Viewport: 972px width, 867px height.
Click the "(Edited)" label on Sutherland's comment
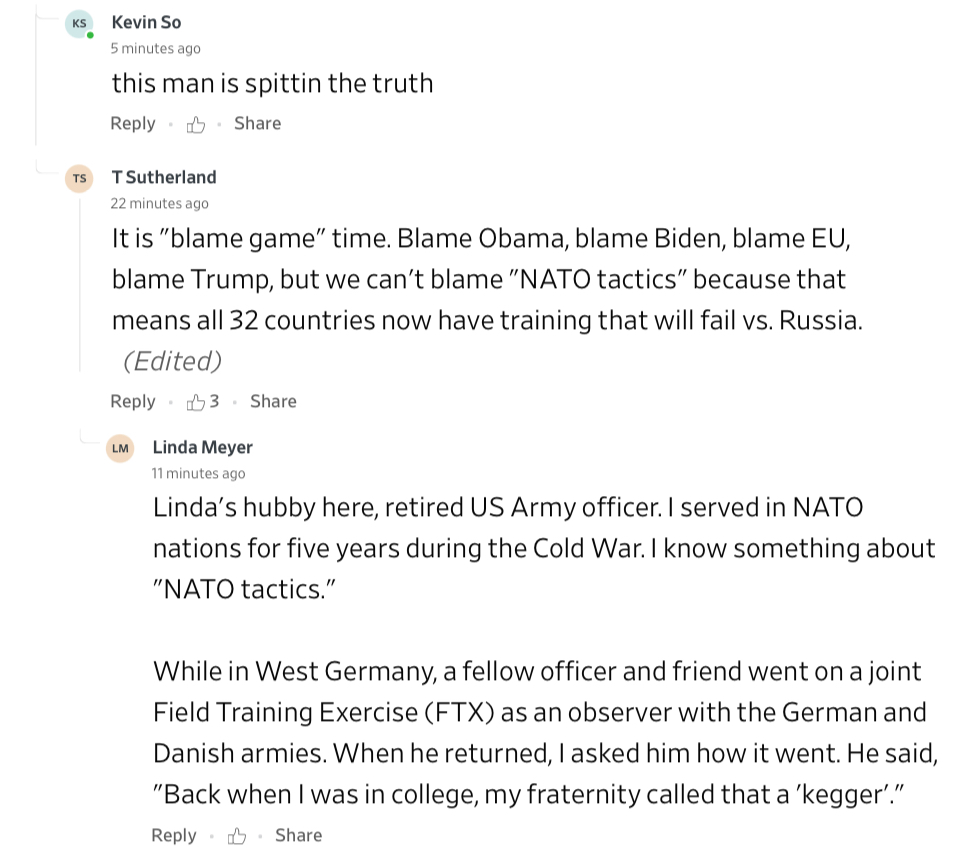[172, 361]
